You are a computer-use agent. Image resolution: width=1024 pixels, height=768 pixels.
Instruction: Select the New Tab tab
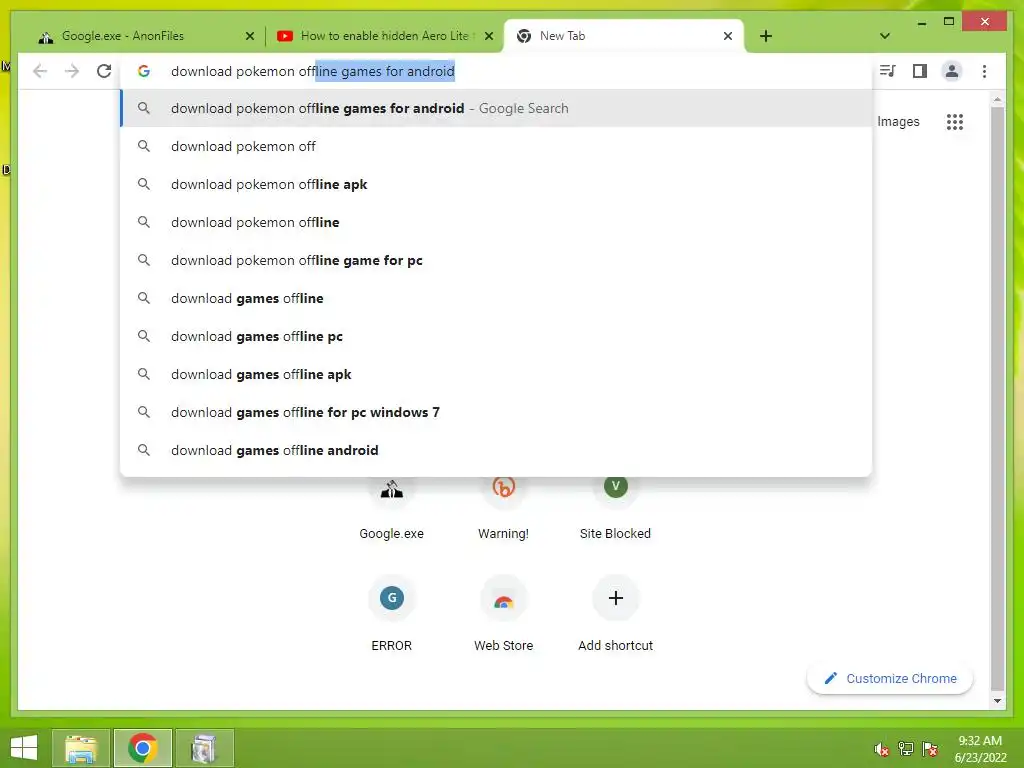[622, 36]
